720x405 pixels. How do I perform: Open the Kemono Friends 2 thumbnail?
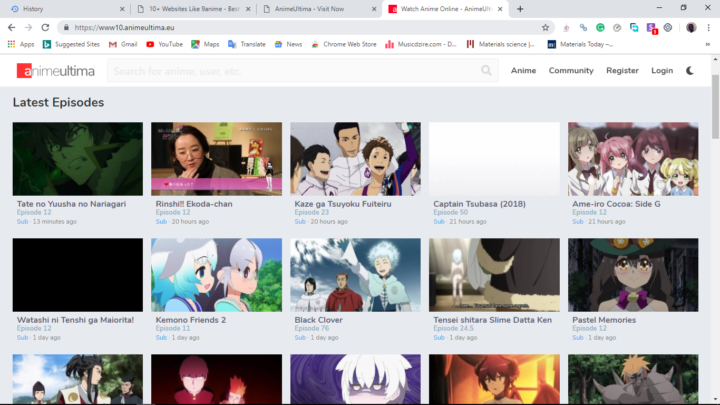point(216,275)
